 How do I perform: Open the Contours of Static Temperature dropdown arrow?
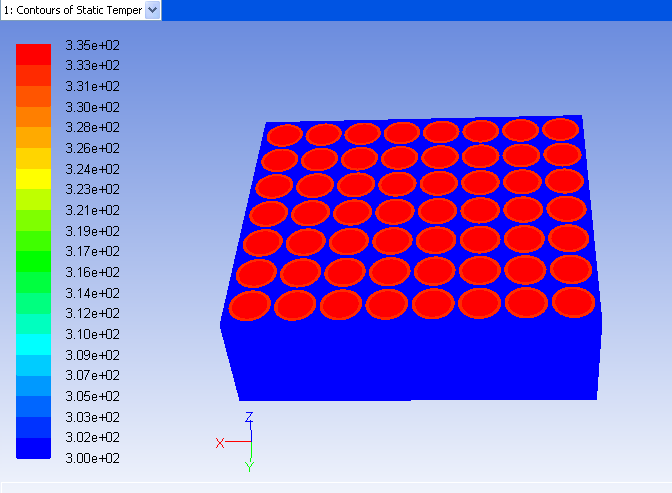click(x=152, y=10)
